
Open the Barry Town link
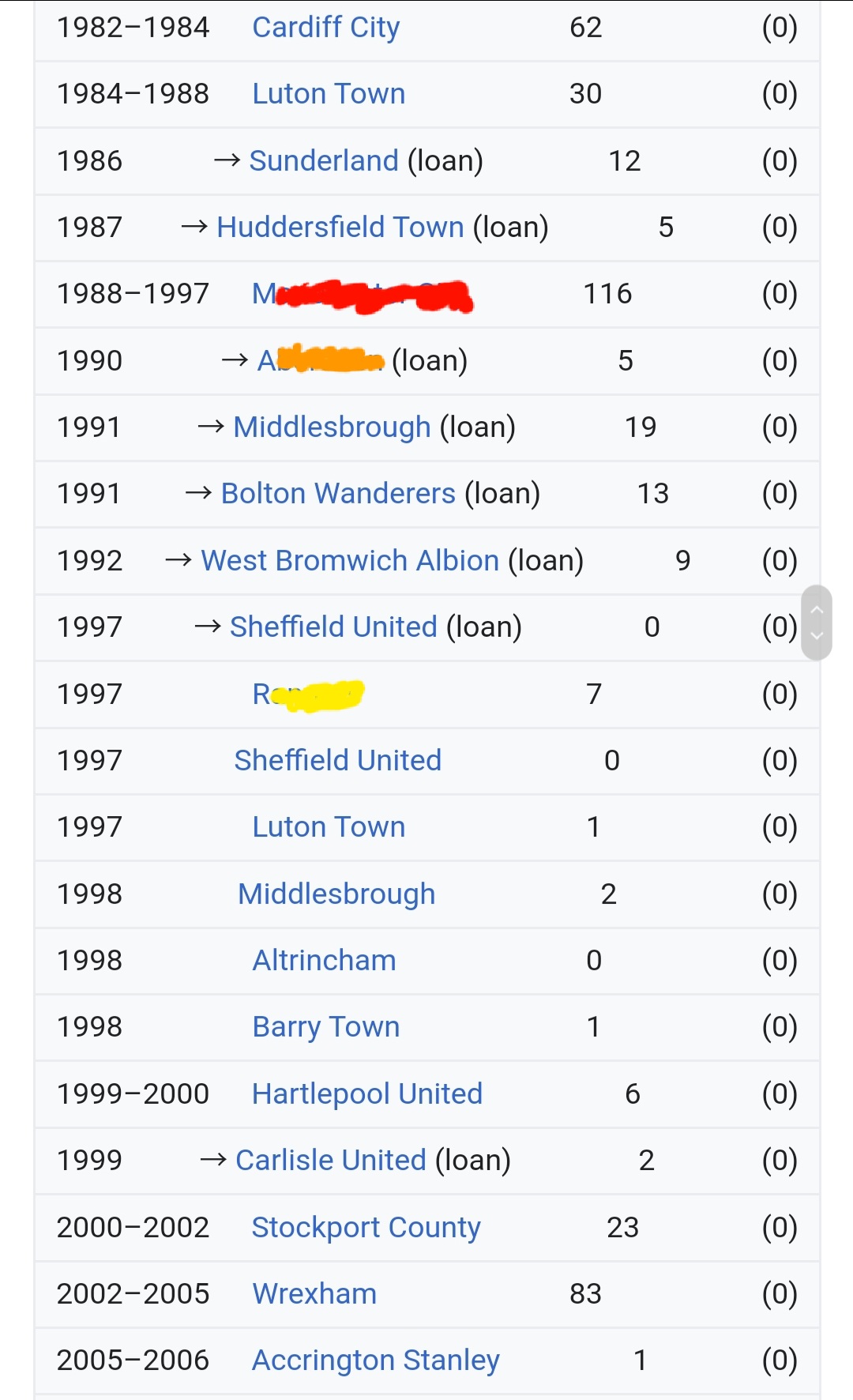(325, 1027)
